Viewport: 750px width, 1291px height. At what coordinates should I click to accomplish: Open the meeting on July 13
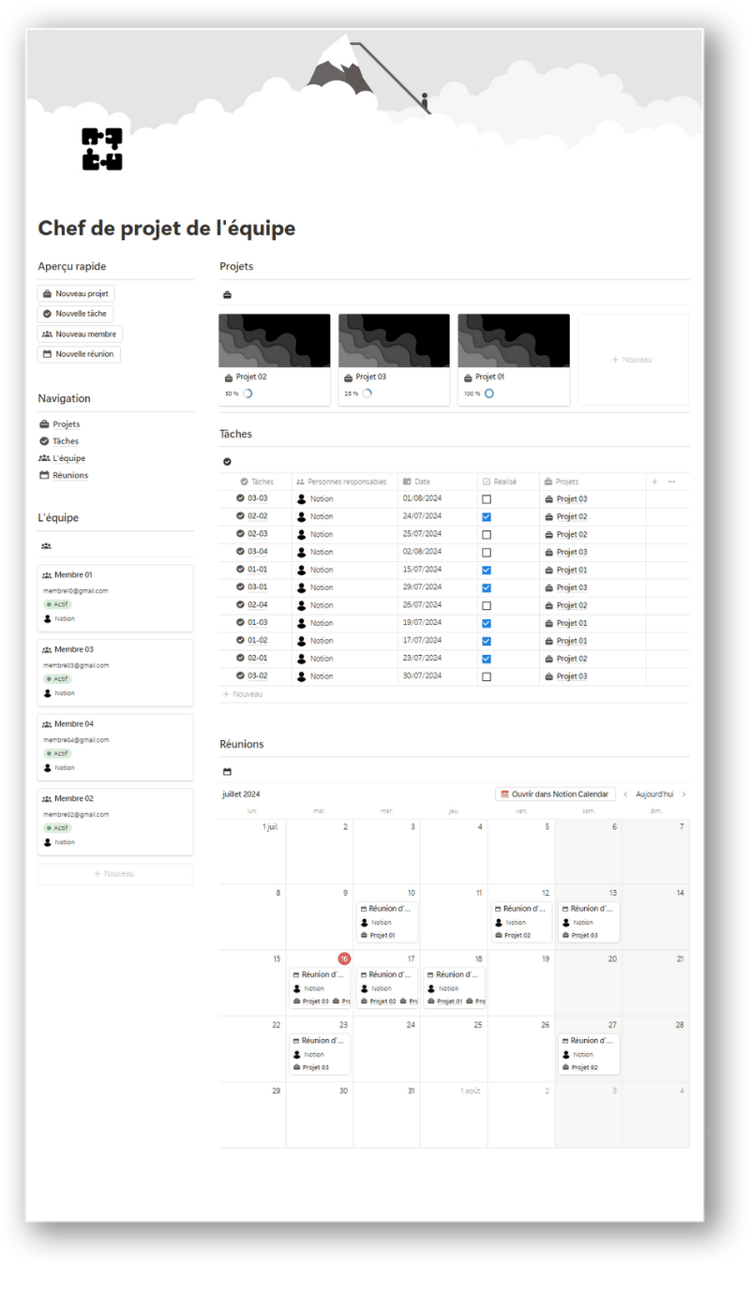coord(588,922)
